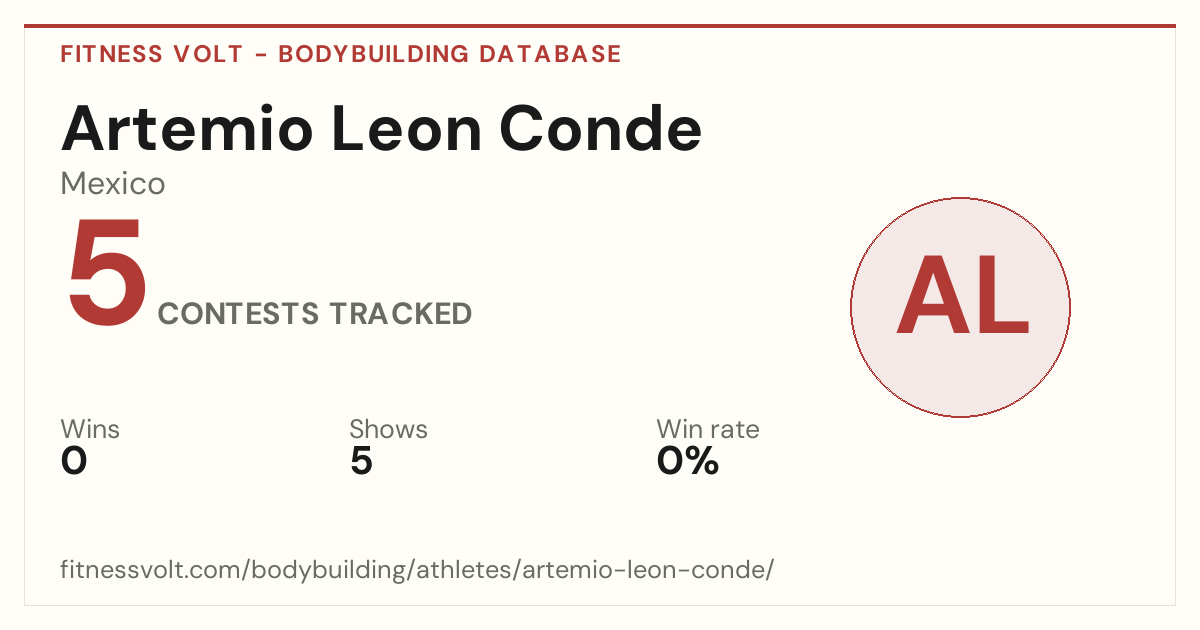Click the Shows value 5

click(361, 461)
